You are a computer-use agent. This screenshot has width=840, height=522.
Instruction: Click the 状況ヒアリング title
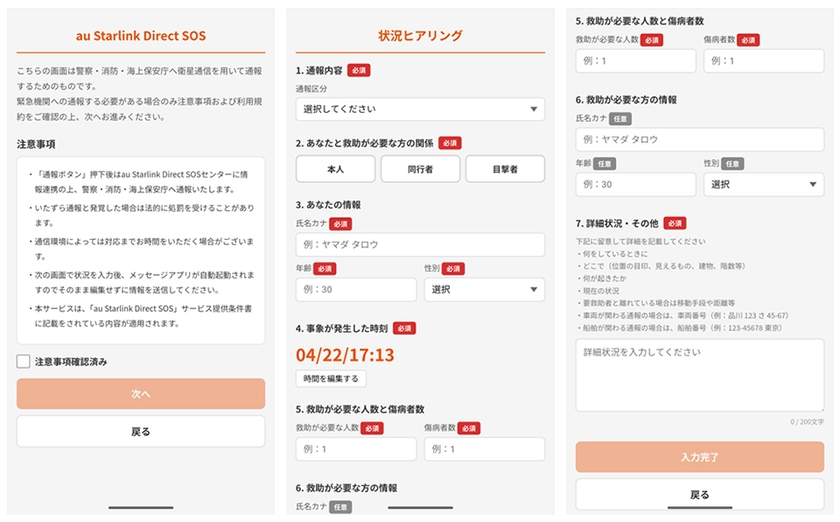pos(421,36)
